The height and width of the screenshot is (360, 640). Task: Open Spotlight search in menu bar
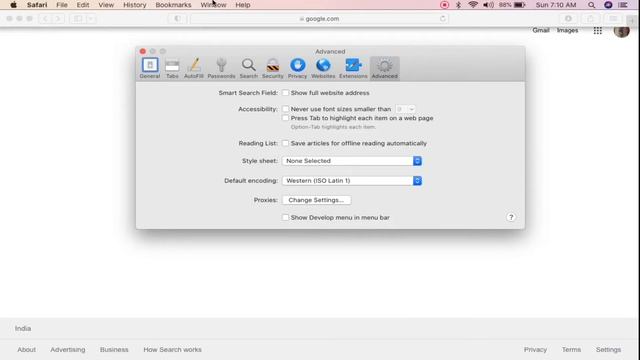[591, 5]
